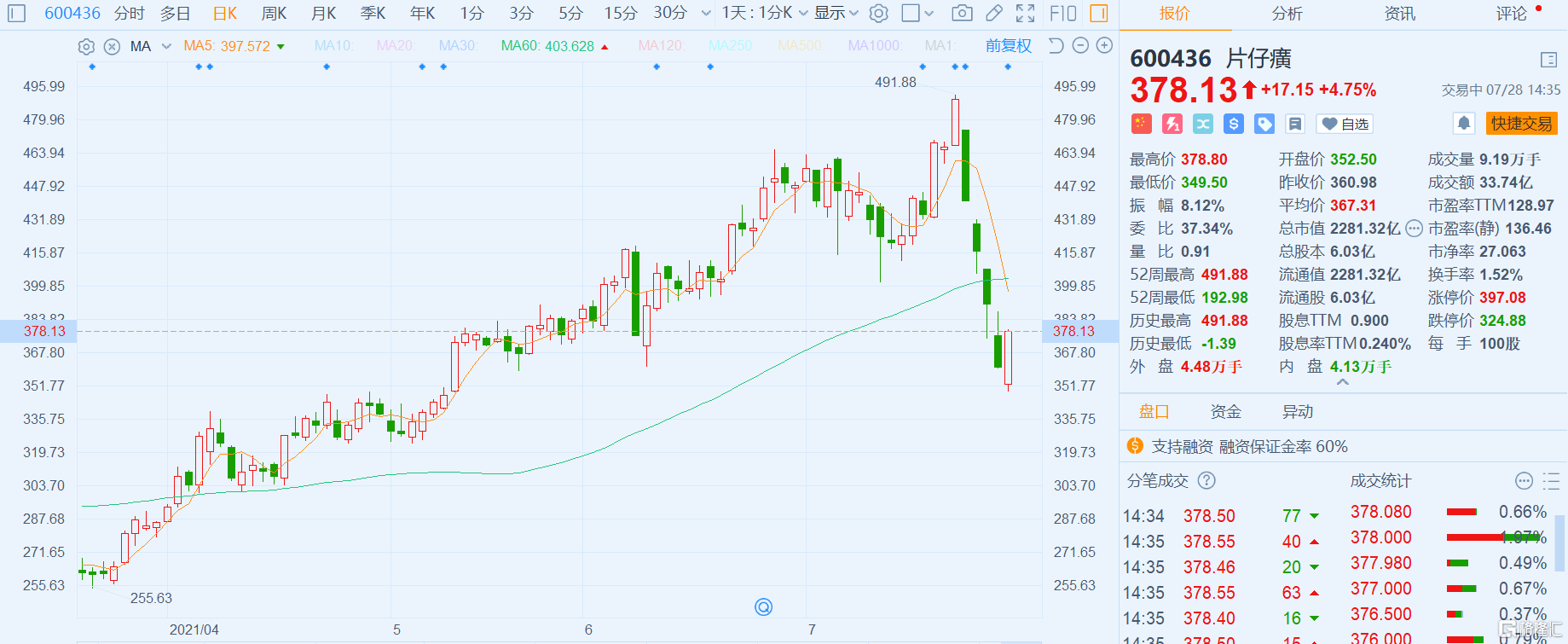
Task: Toggle the MA250 moving average line
Action: pyautogui.click(x=731, y=46)
